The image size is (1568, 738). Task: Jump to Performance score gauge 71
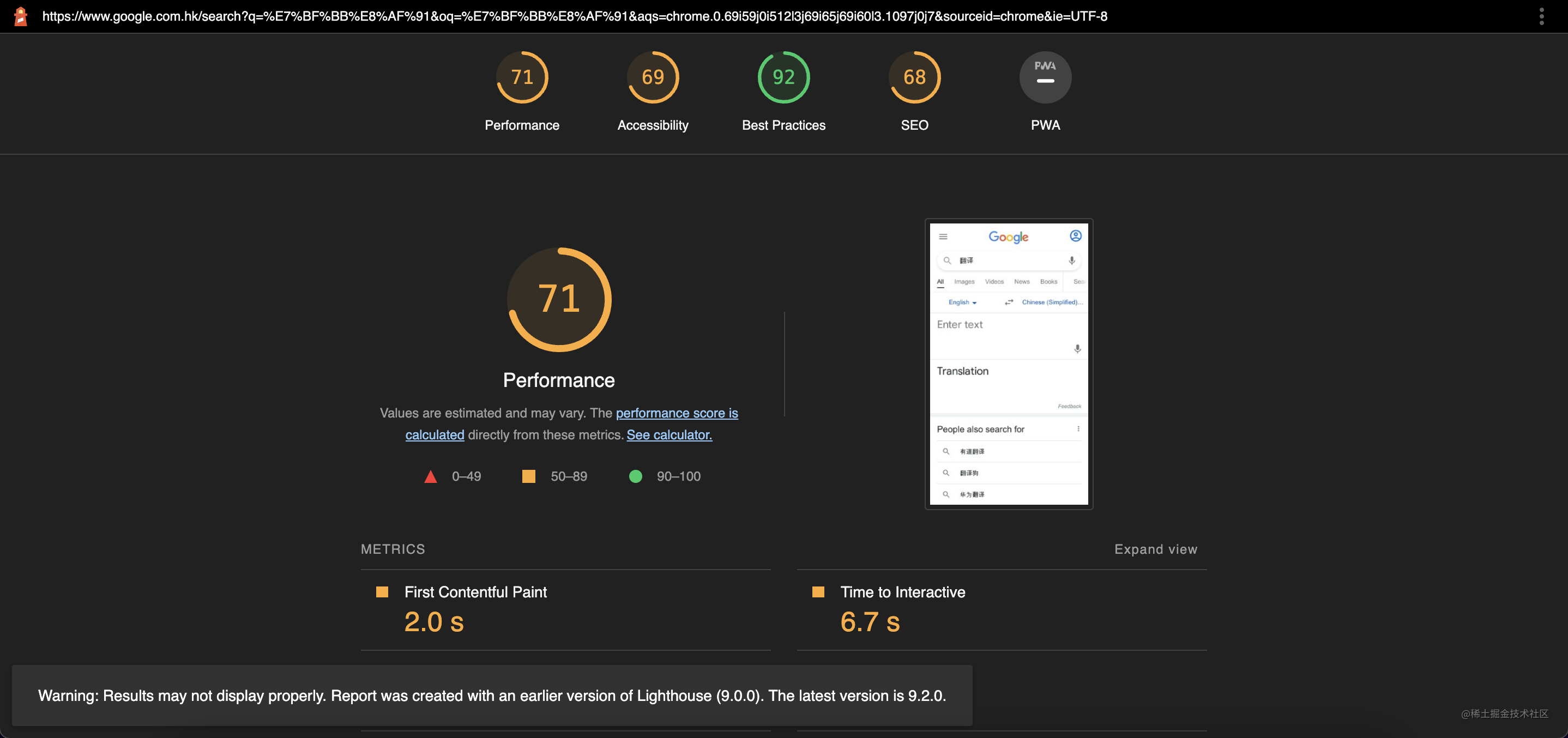[x=522, y=77]
